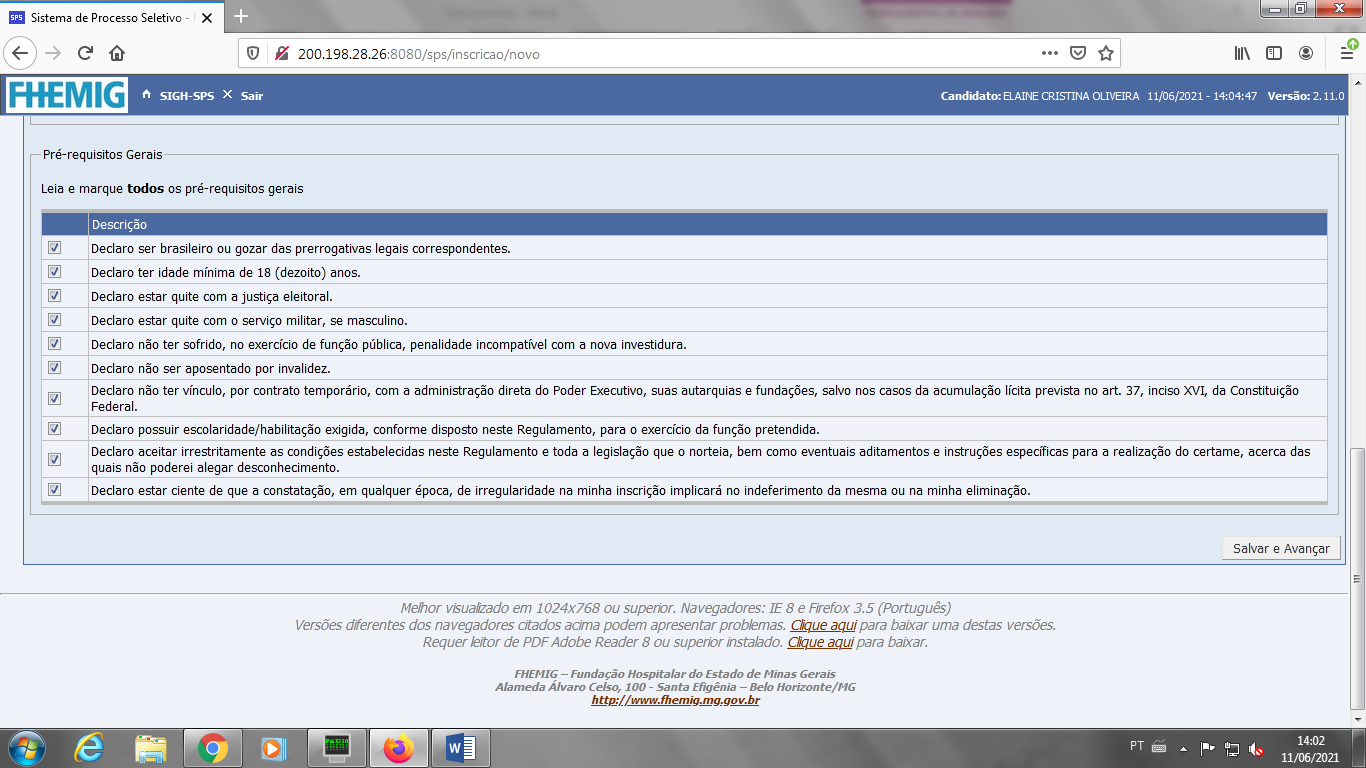Image resolution: width=1366 pixels, height=768 pixels.
Task: Open the Firefox hamburger menu
Action: (1346, 53)
